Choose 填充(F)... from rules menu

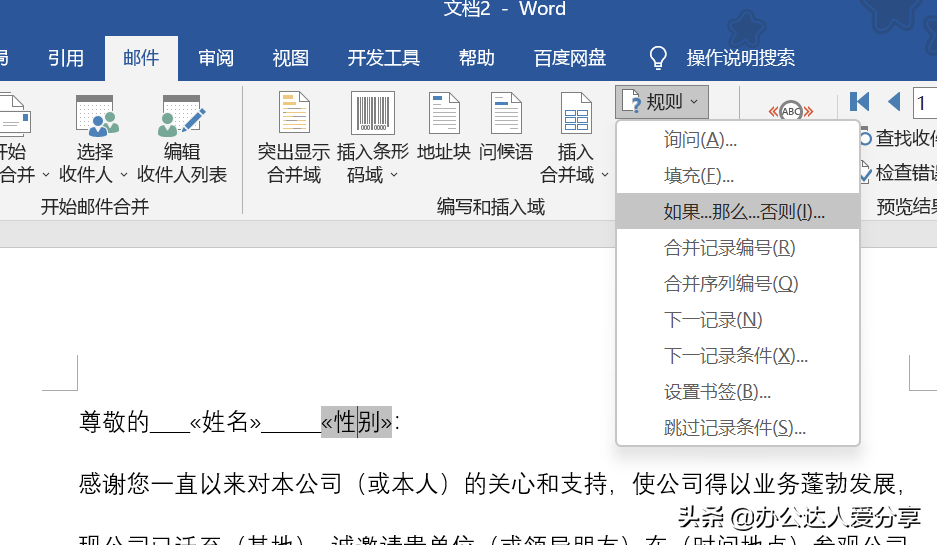(738, 176)
